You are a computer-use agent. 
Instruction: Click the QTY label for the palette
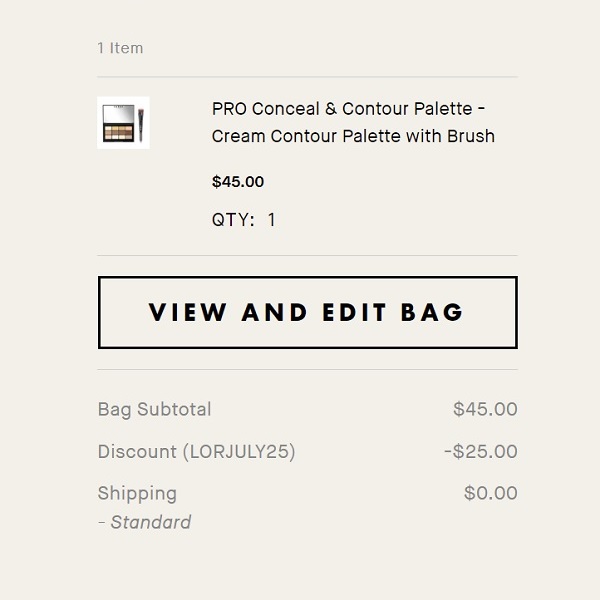click(x=233, y=220)
